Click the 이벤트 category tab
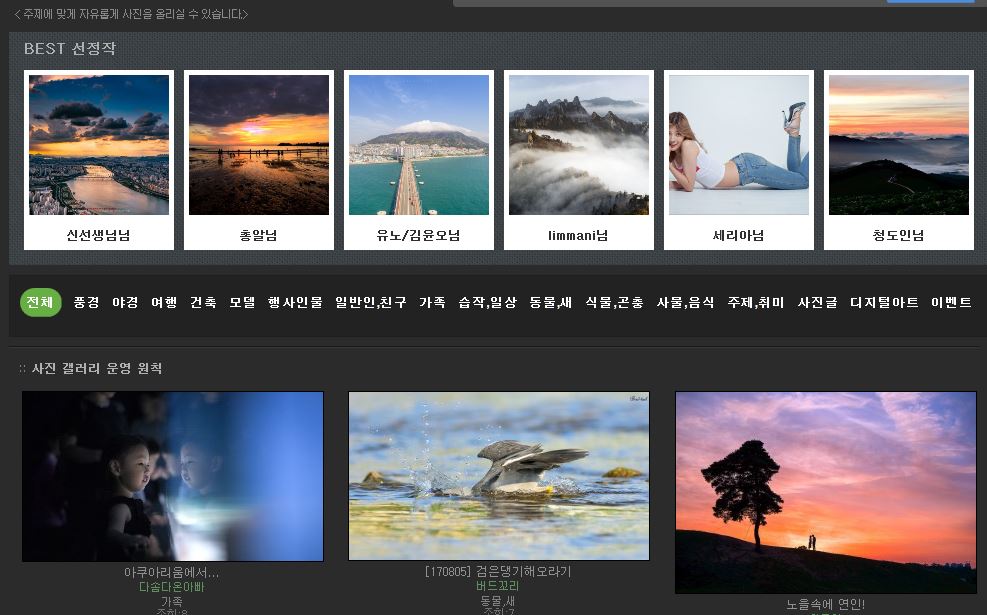987x615 pixels. point(951,302)
